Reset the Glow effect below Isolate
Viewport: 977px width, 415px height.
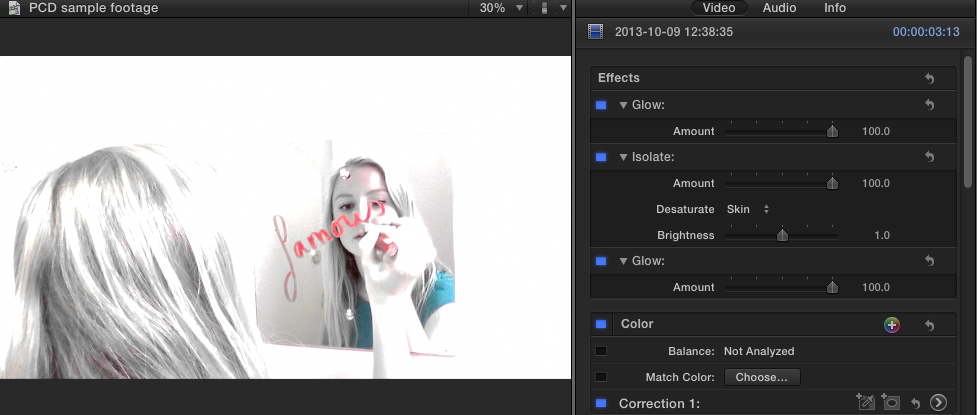(929, 261)
